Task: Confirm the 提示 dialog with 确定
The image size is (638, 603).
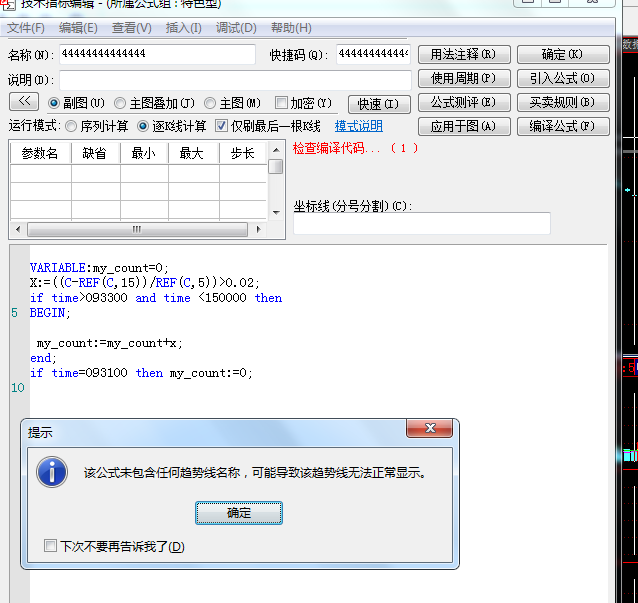Action: (x=238, y=513)
